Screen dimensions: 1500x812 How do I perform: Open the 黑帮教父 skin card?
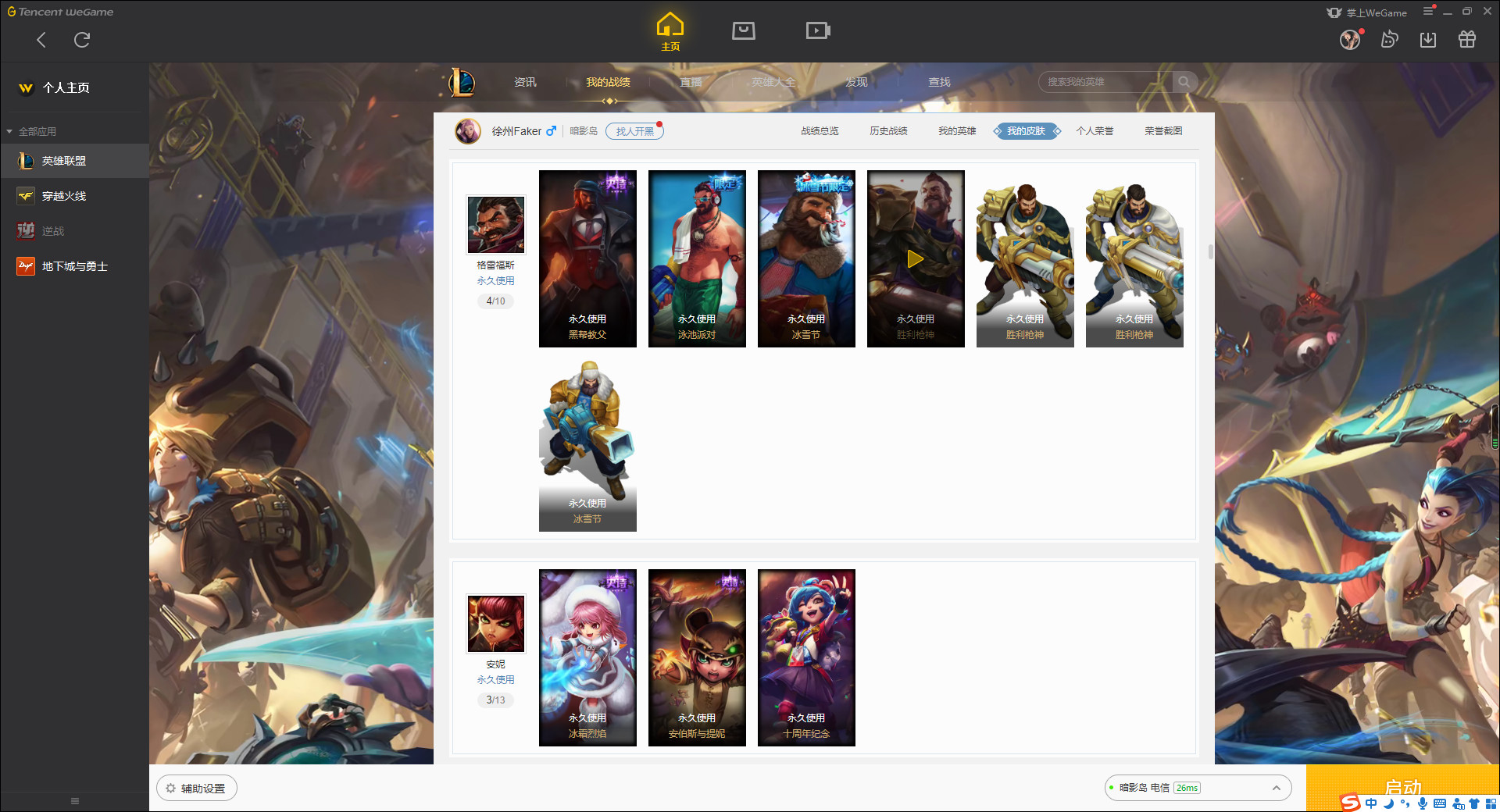coord(587,258)
